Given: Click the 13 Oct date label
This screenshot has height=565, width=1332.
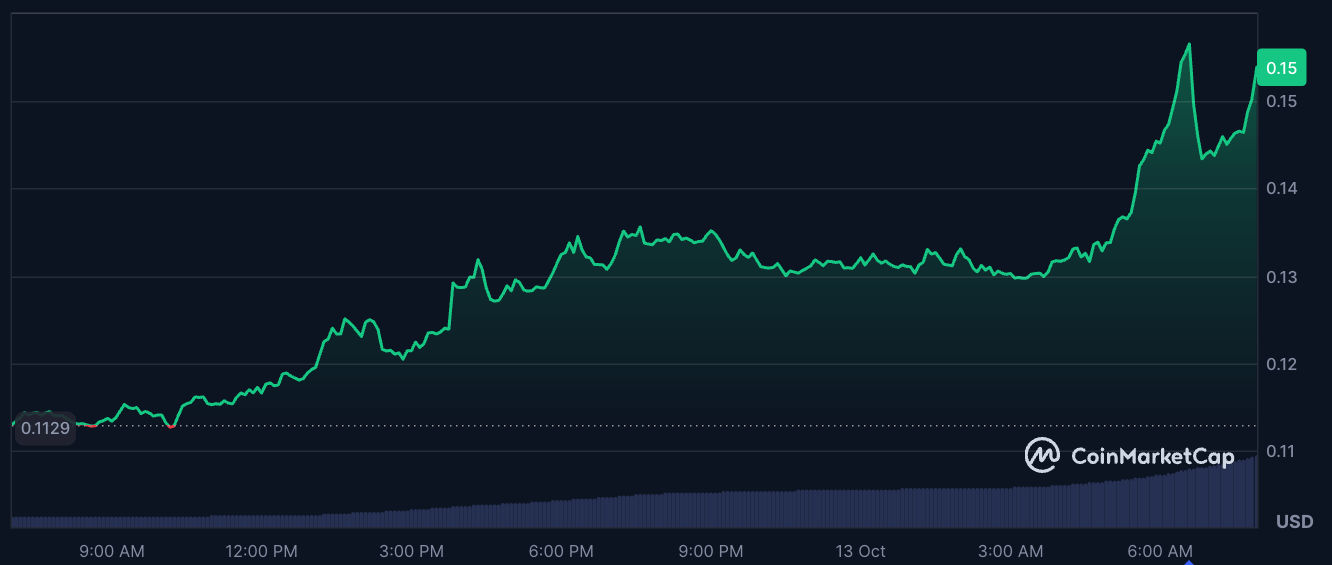Looking at the screenshot, I should (x=860, y=551).
